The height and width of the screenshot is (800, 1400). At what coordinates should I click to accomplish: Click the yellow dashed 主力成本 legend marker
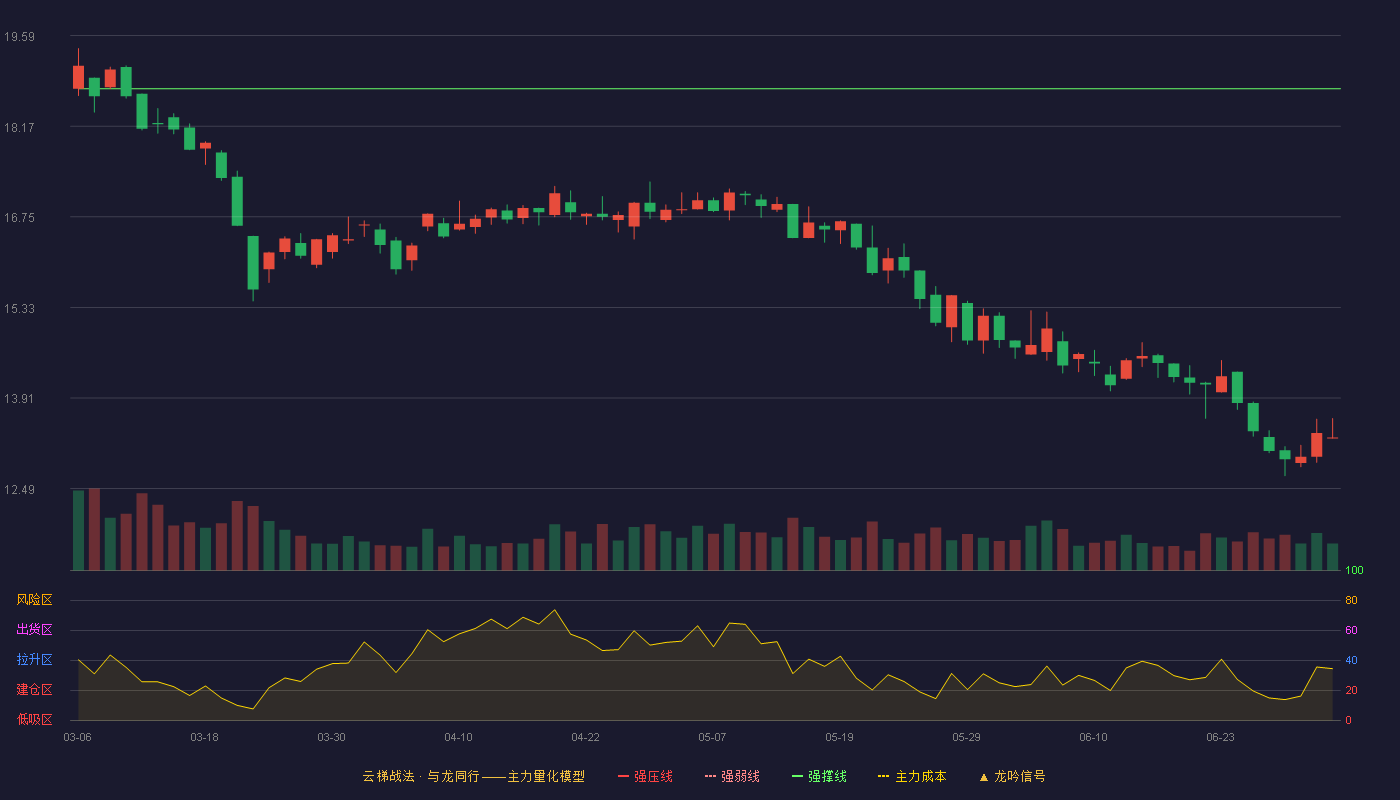(x=884, y=776)
